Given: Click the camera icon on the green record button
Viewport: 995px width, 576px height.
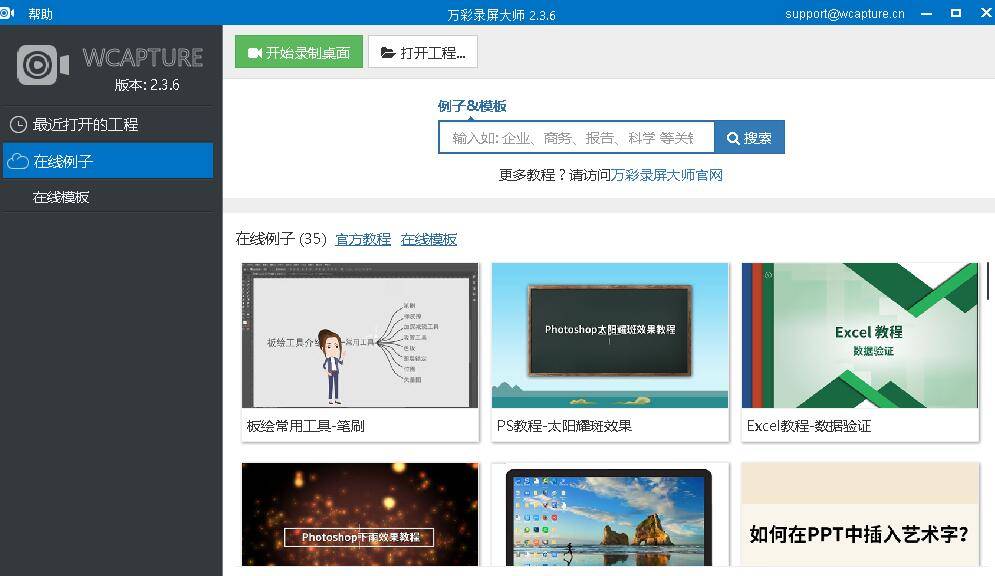Looking at the screenshot, I should coord(256,51).
